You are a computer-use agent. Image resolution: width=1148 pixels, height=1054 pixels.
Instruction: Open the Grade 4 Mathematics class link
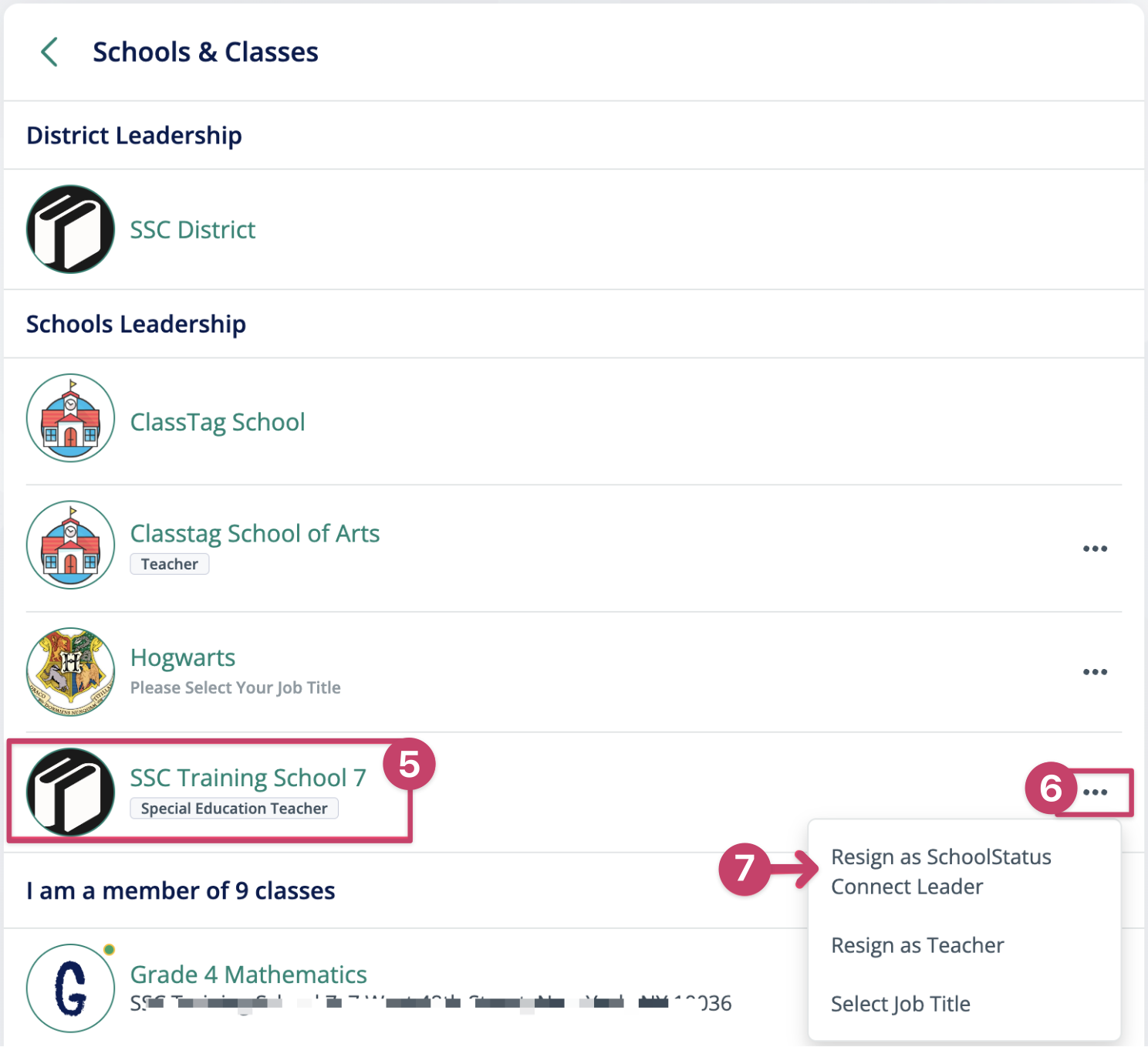[x=248, y=975]
